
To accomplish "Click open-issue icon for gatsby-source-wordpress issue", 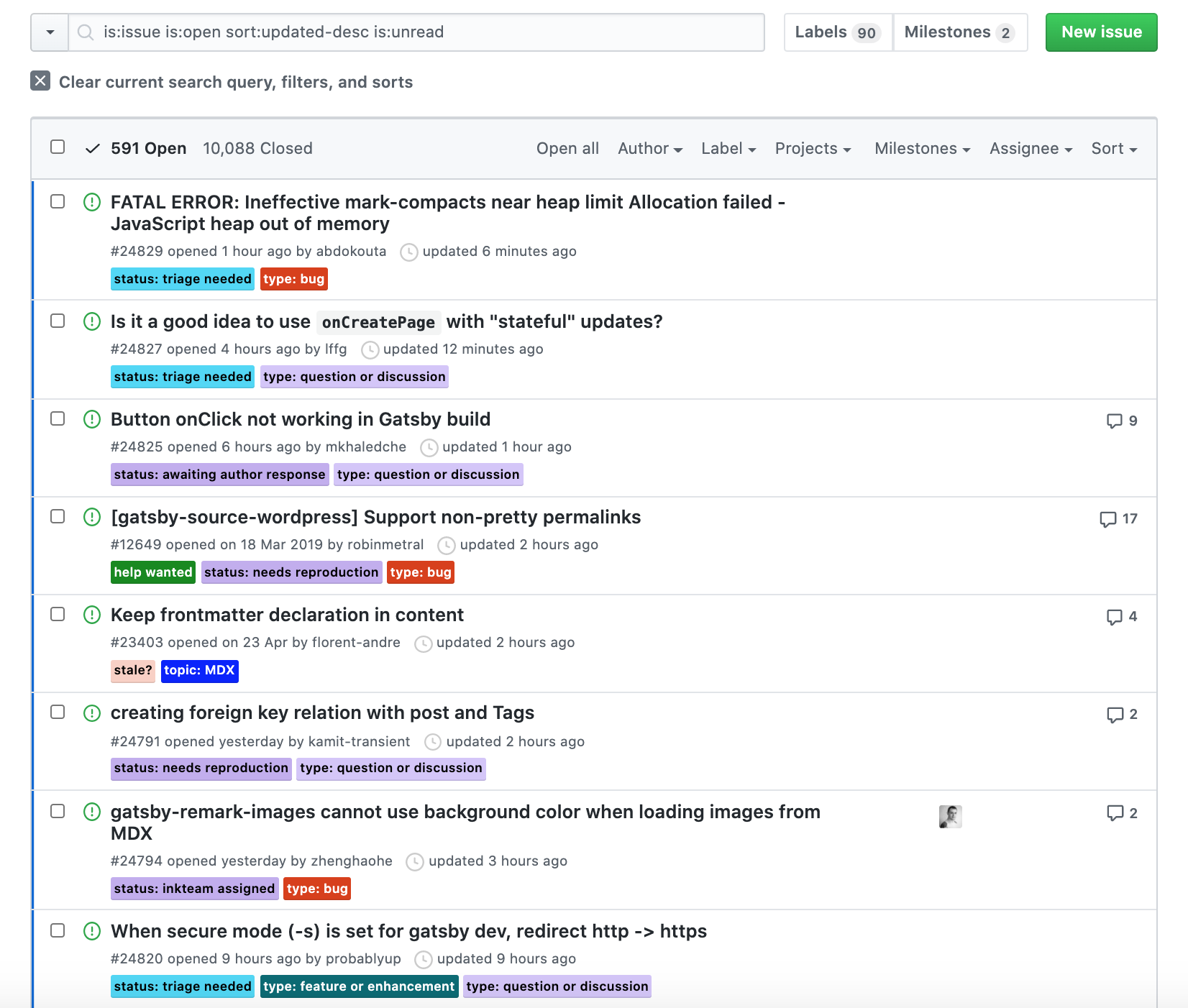I will pyautogui.click(x=92, y=517).
